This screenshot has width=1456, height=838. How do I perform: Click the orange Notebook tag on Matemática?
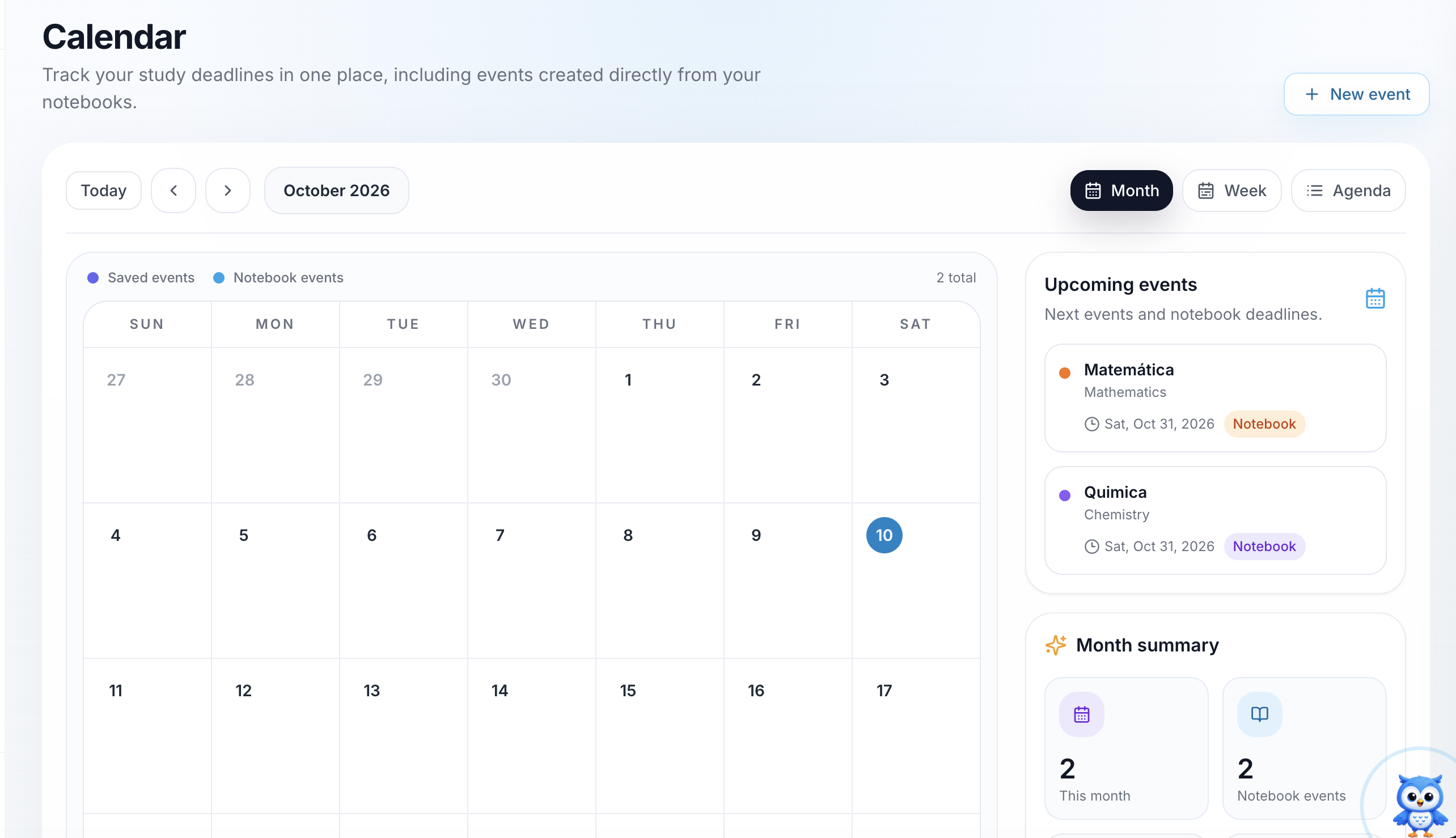1264,424
